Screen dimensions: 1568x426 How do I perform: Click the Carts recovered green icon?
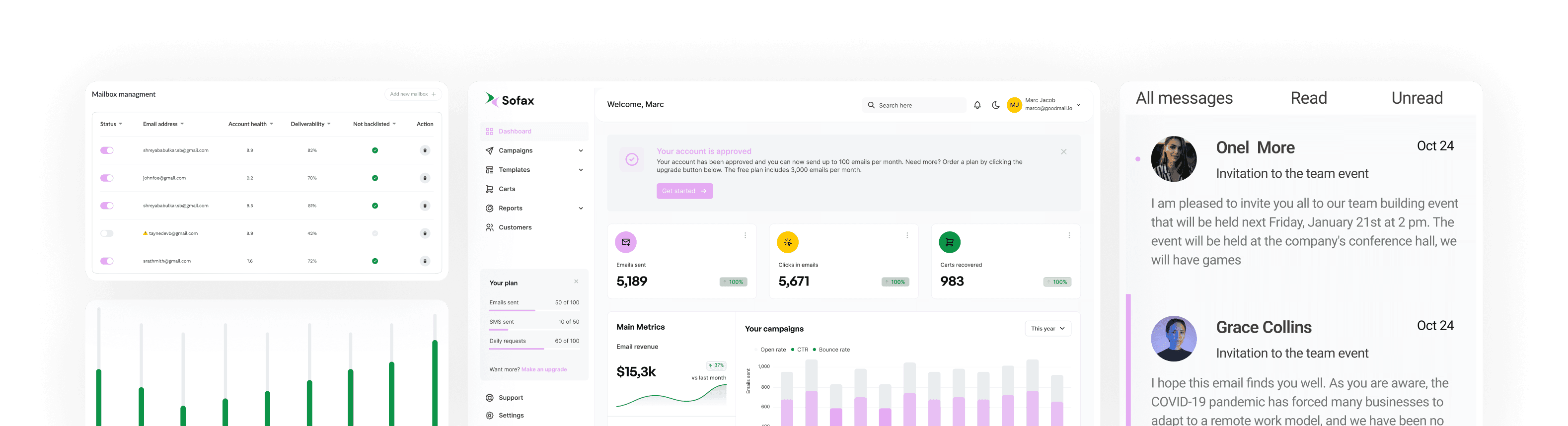pyautogui.click(x=950, y=242)
